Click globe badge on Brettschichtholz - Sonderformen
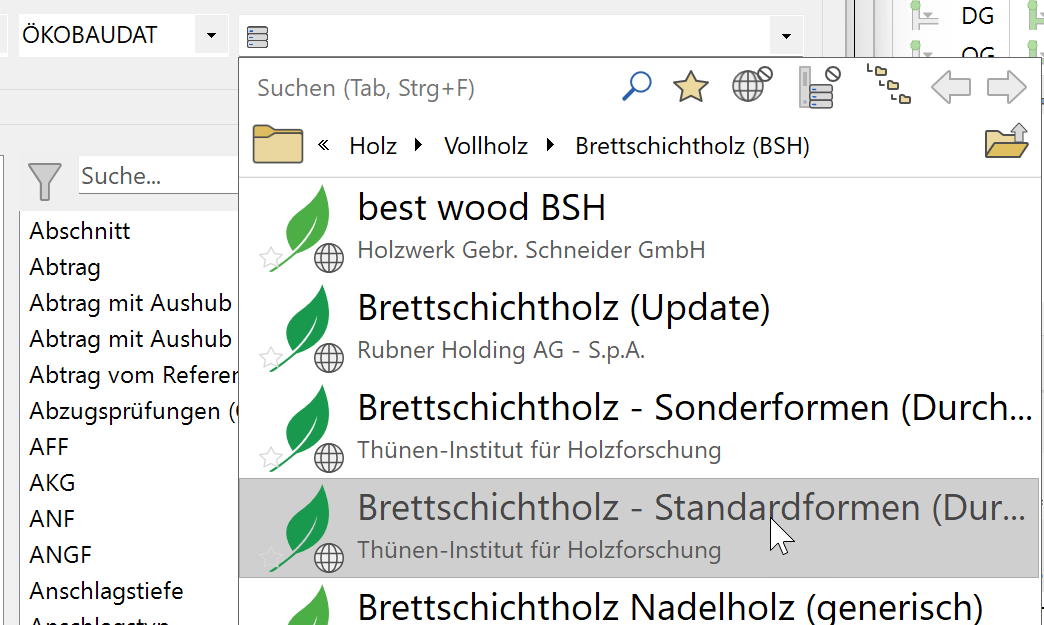Image resolution: width=1044 pixels, height=625 pixels. pyautogui.click(x=329, y=458)
